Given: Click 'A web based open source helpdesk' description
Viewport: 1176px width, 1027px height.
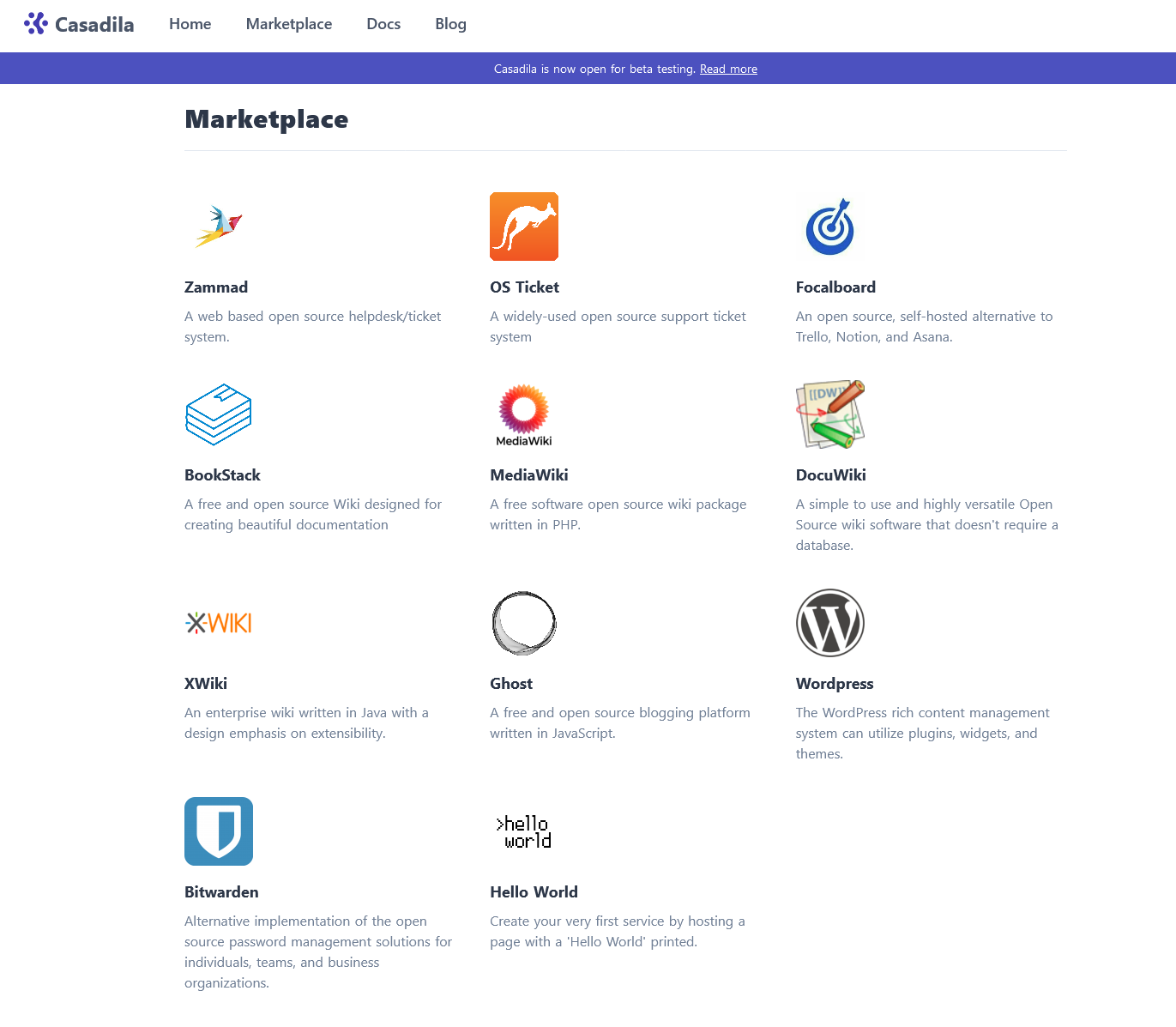Looking at the screenshot, I should [313, 327].
